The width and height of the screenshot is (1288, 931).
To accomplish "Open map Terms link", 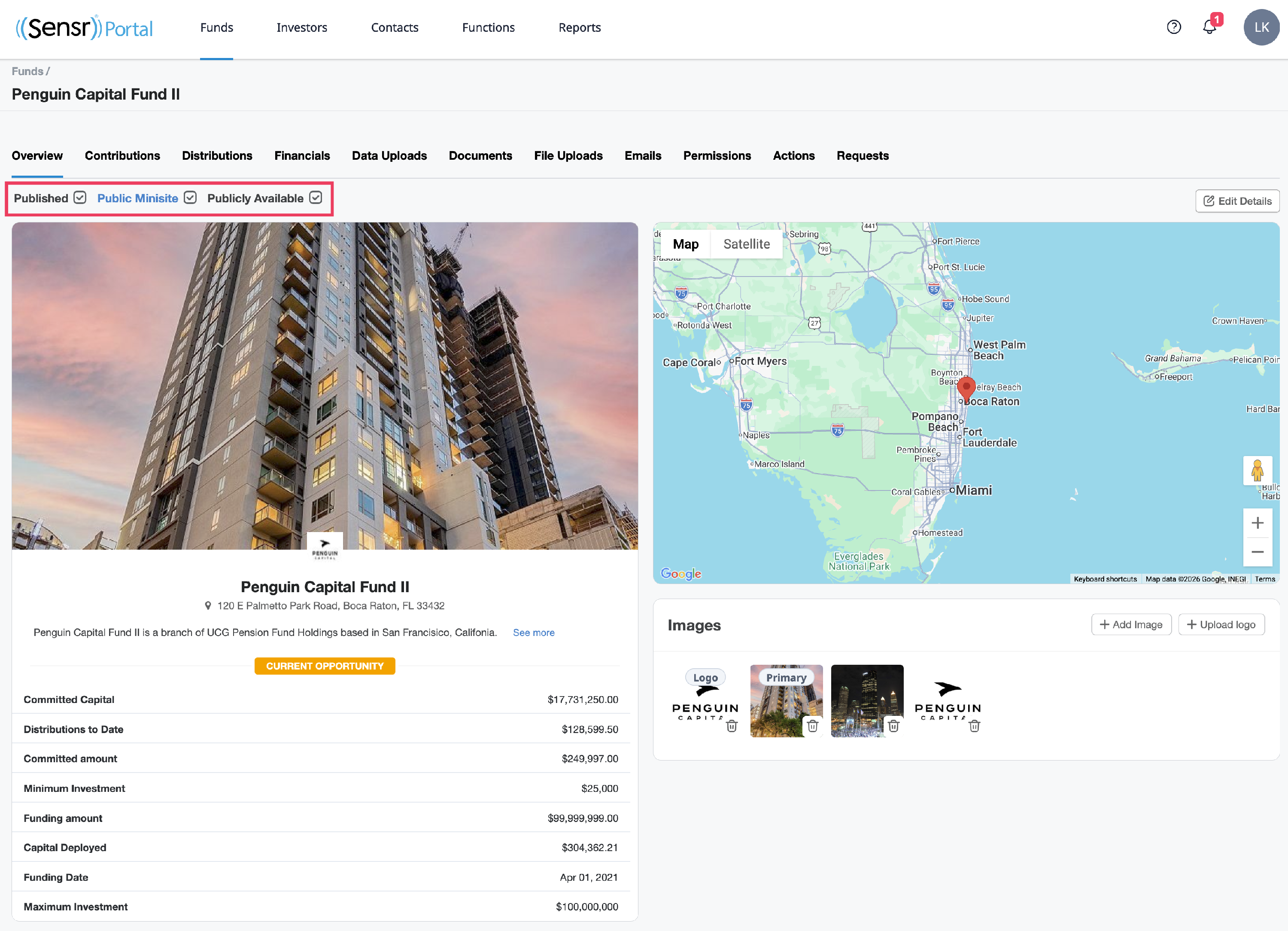I will tap(1265, 579).
